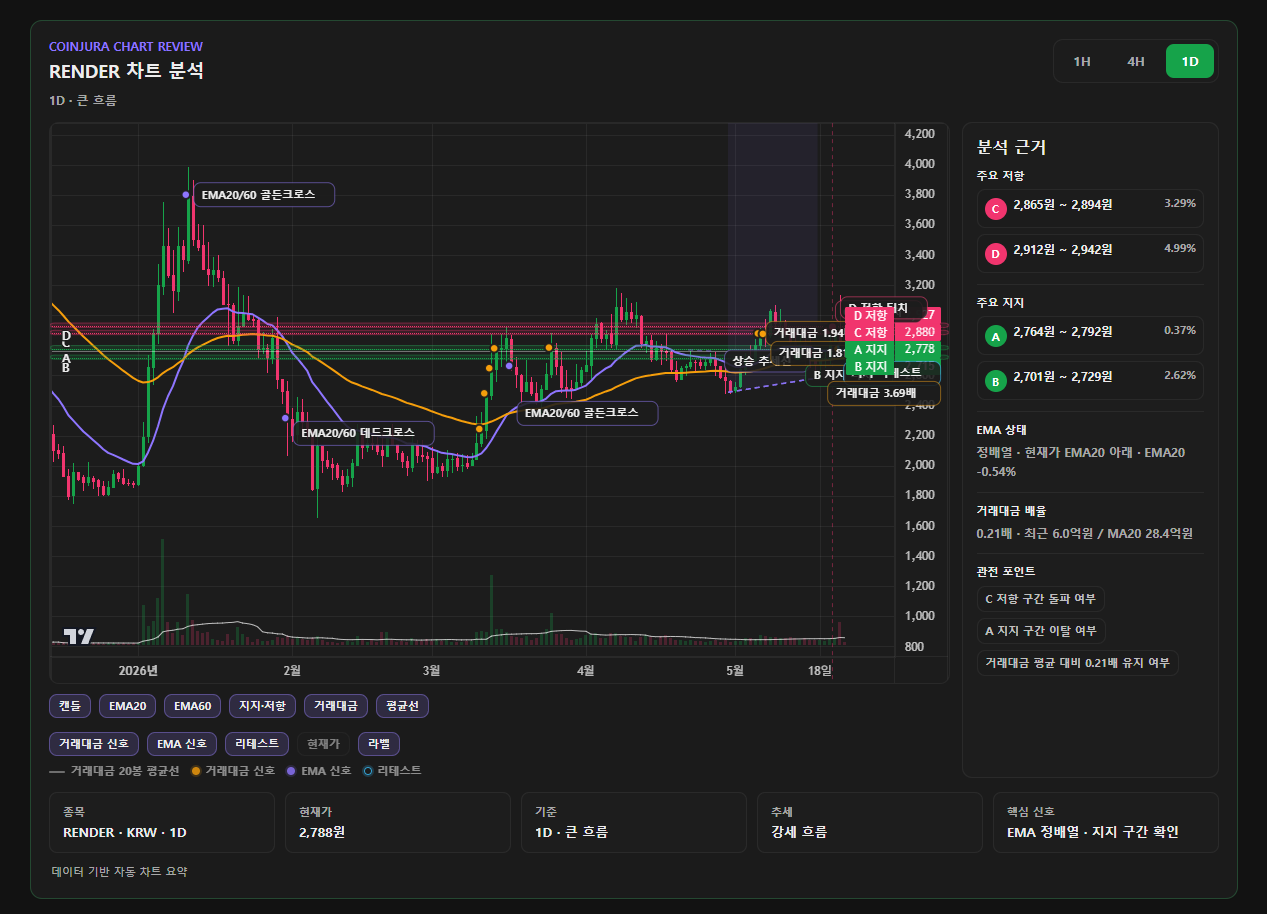1267x914 pixels.
Task: Click the 3.29% distance value
Action: tap(1180, 204)
